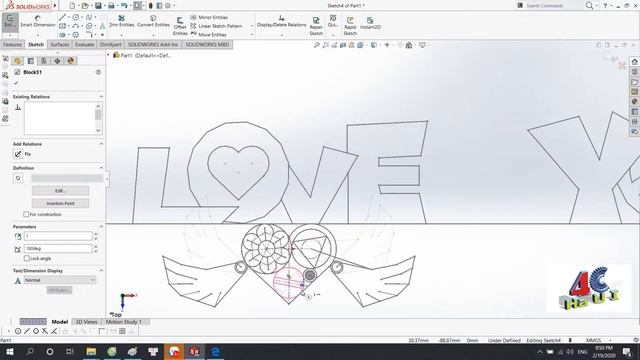Viewport: 640px width, 360px height.
Task: Select the Line sketch tool
Action: coord(62,18)
